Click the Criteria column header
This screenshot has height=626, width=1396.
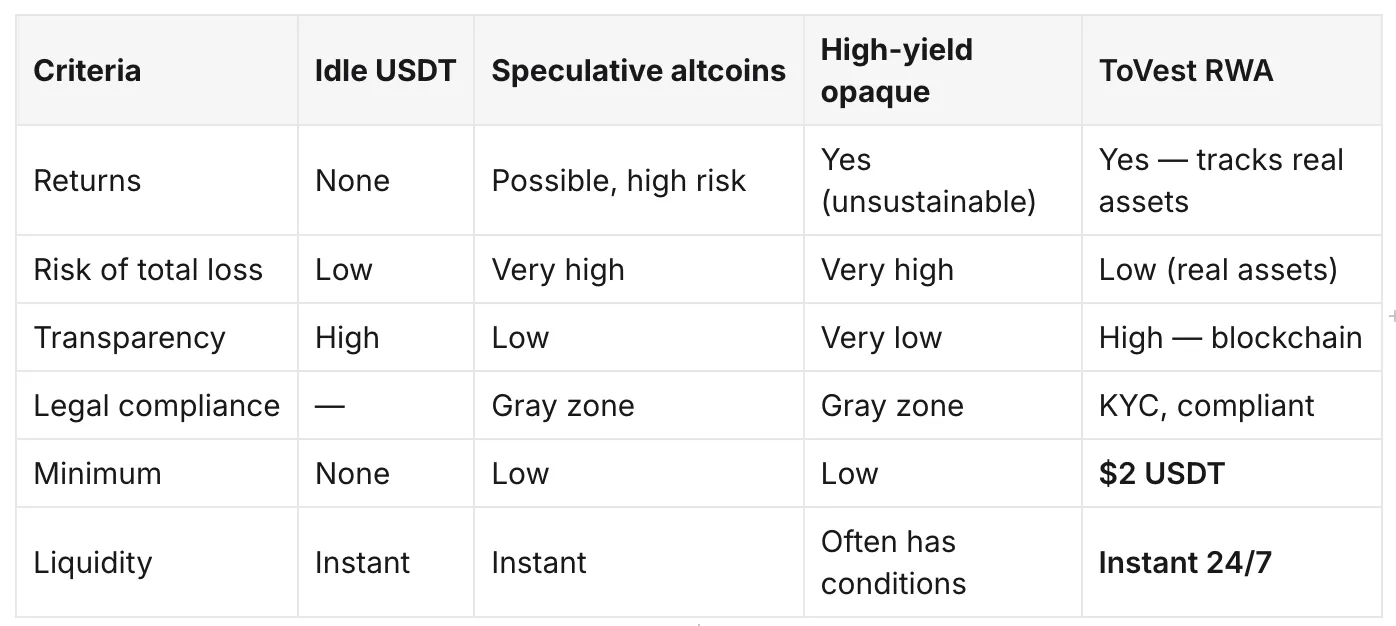click(x=87, y=71)
